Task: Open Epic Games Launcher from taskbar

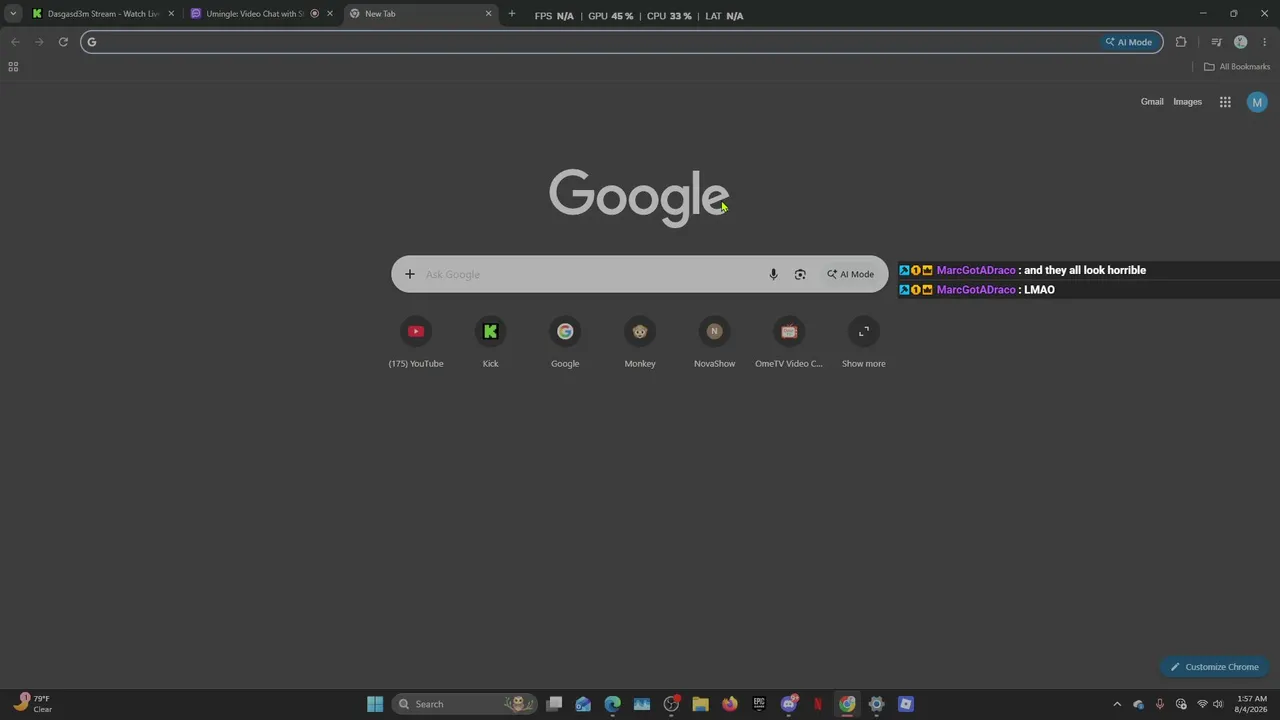Action: coord(759,704)
